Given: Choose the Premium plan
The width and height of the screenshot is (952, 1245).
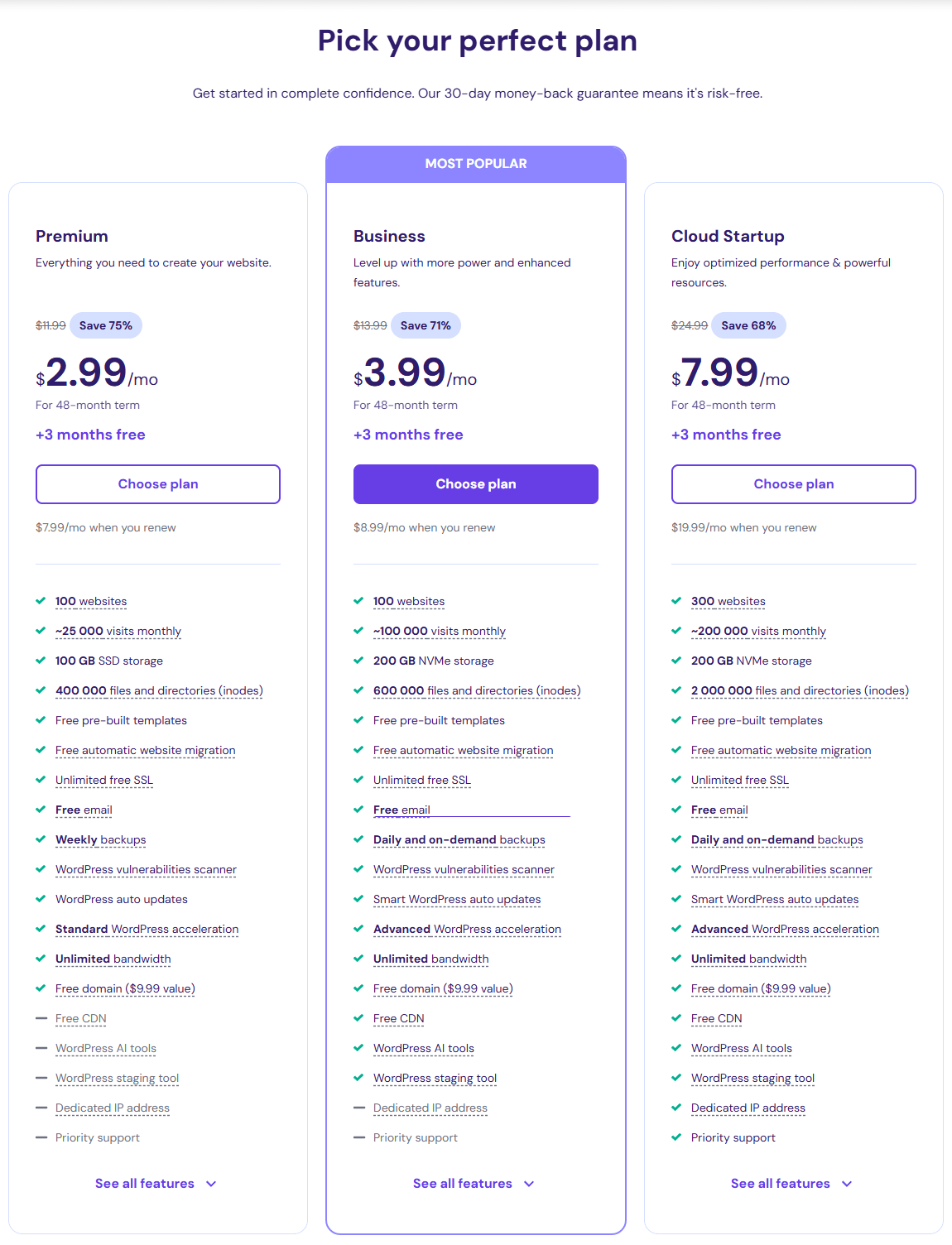Looking at the screenshot, I should coord(158,484).
